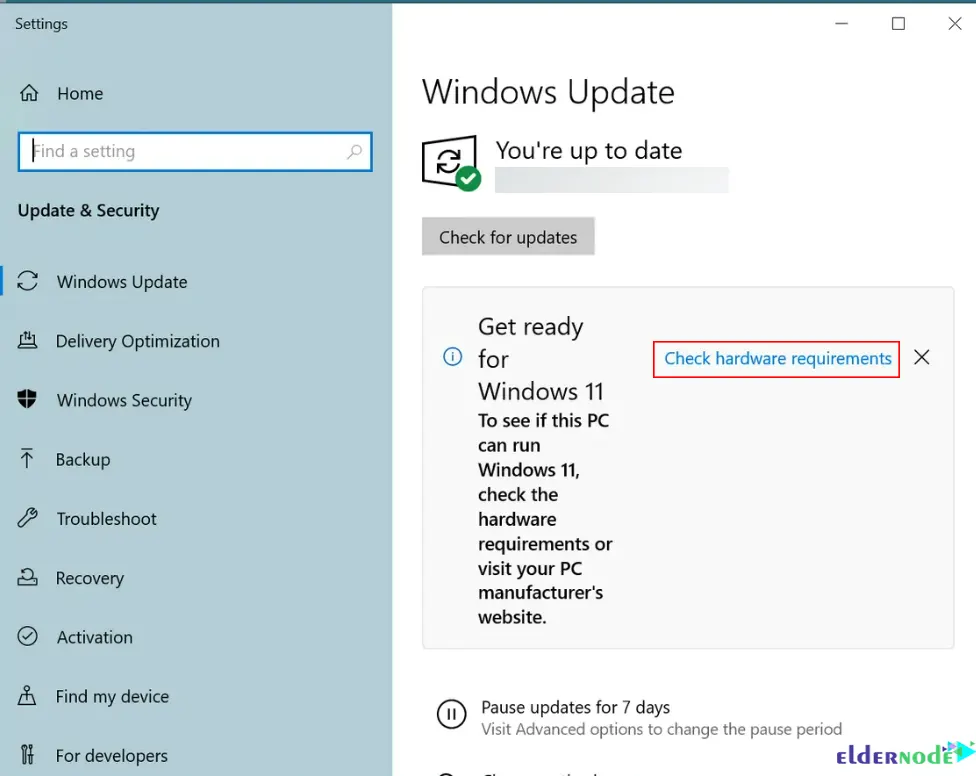Open Check hardware requirements link
976x776 pixels.
[777, 358]
